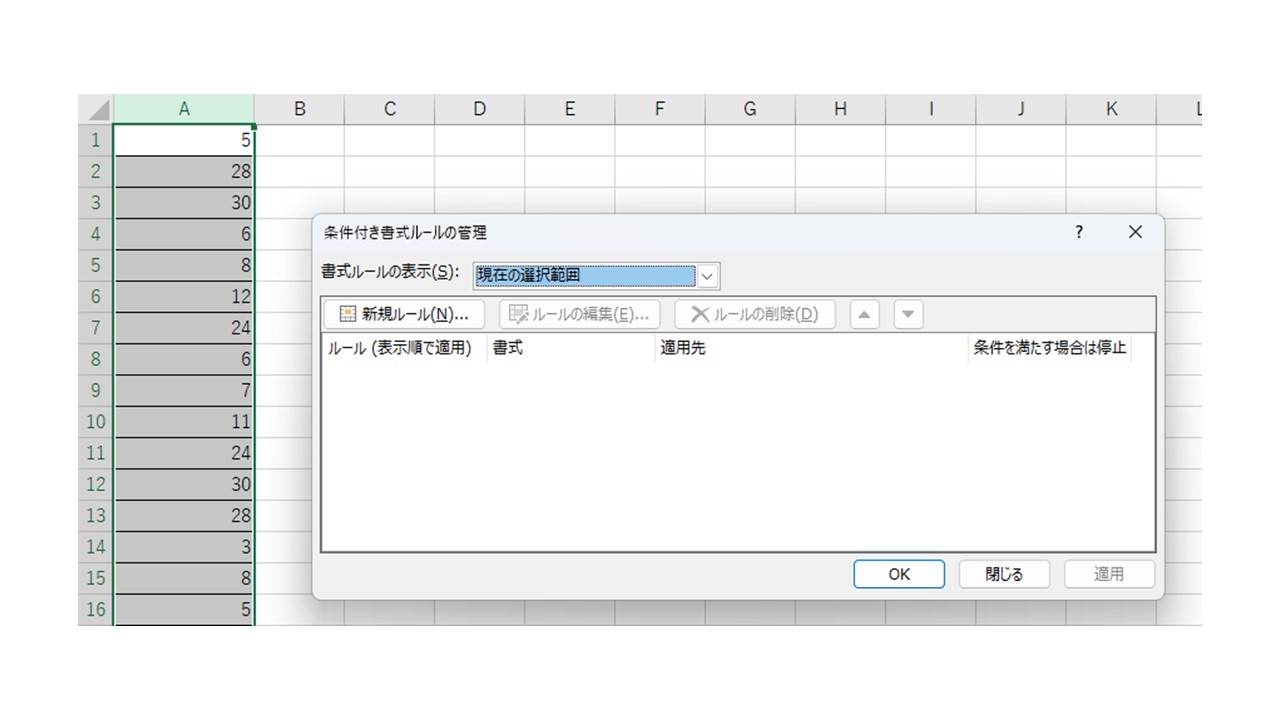Select row 8 header
The width and height of the screenshot is (1280, 720).
pyautogui.click(x=96, y=359)
